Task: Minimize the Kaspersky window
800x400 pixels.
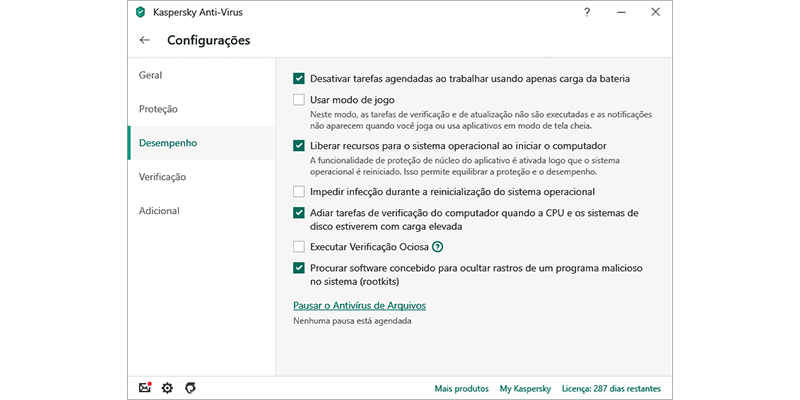Action: point(621,12)
